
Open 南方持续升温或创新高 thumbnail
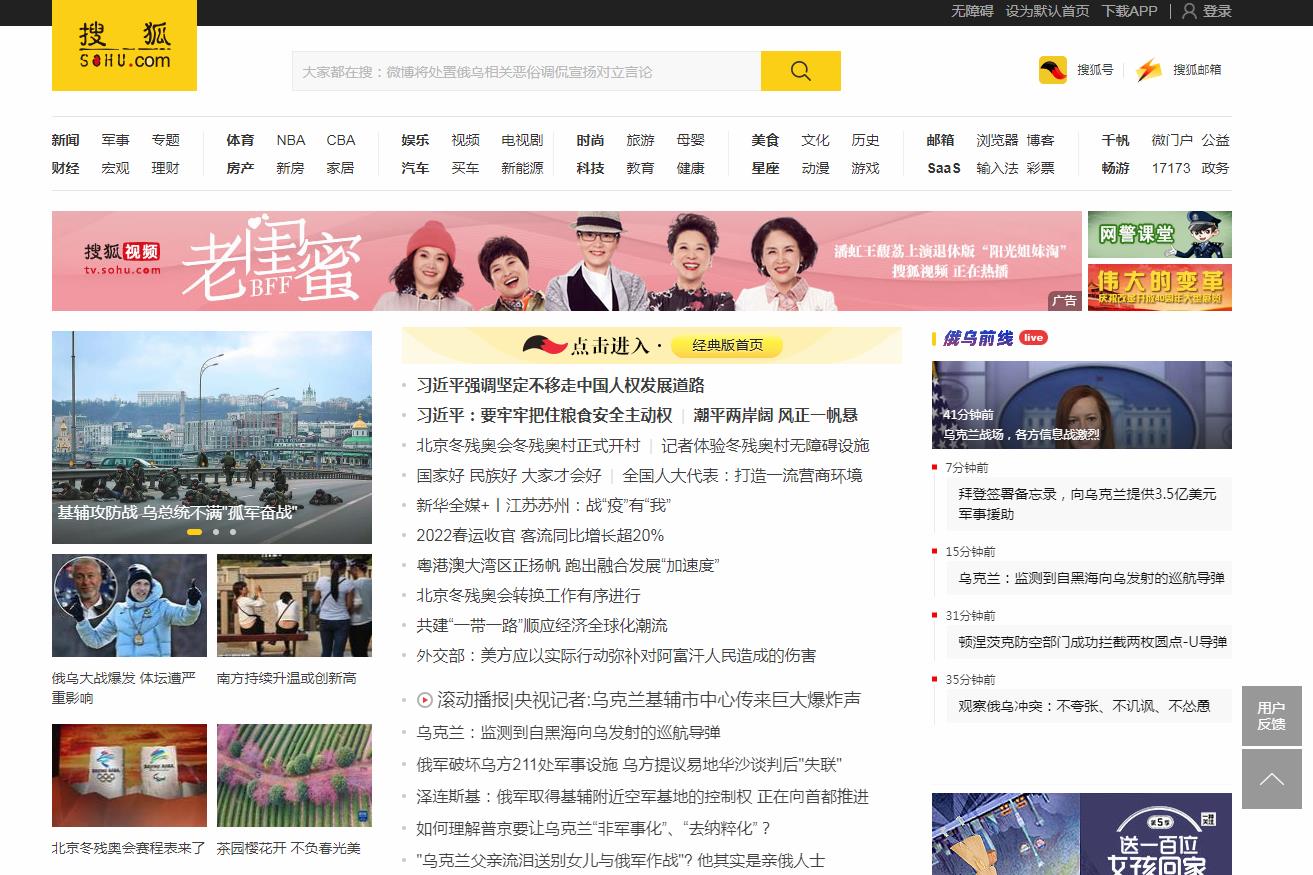(294, 606)
